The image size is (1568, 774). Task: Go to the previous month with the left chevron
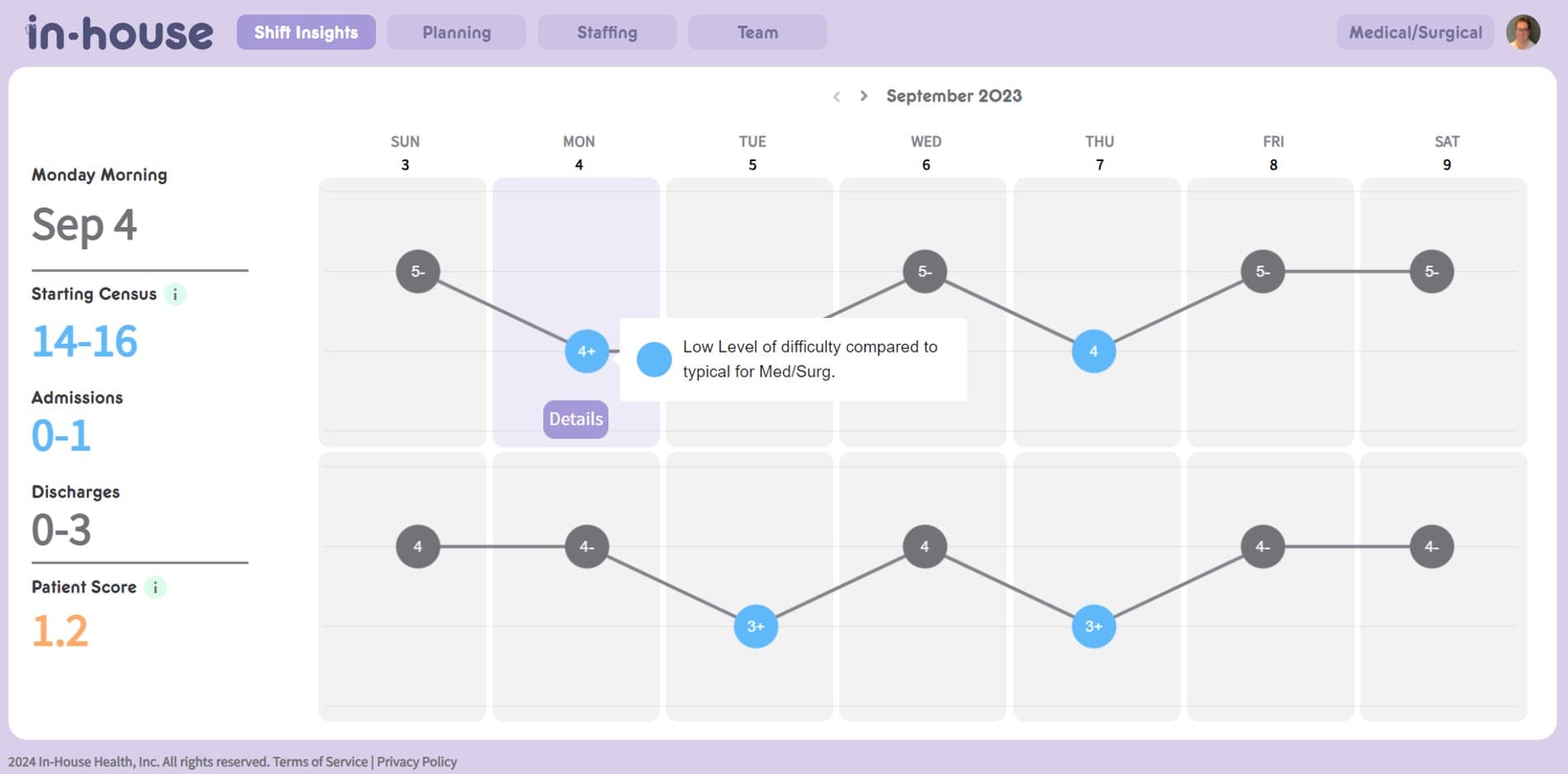point(837,96)
